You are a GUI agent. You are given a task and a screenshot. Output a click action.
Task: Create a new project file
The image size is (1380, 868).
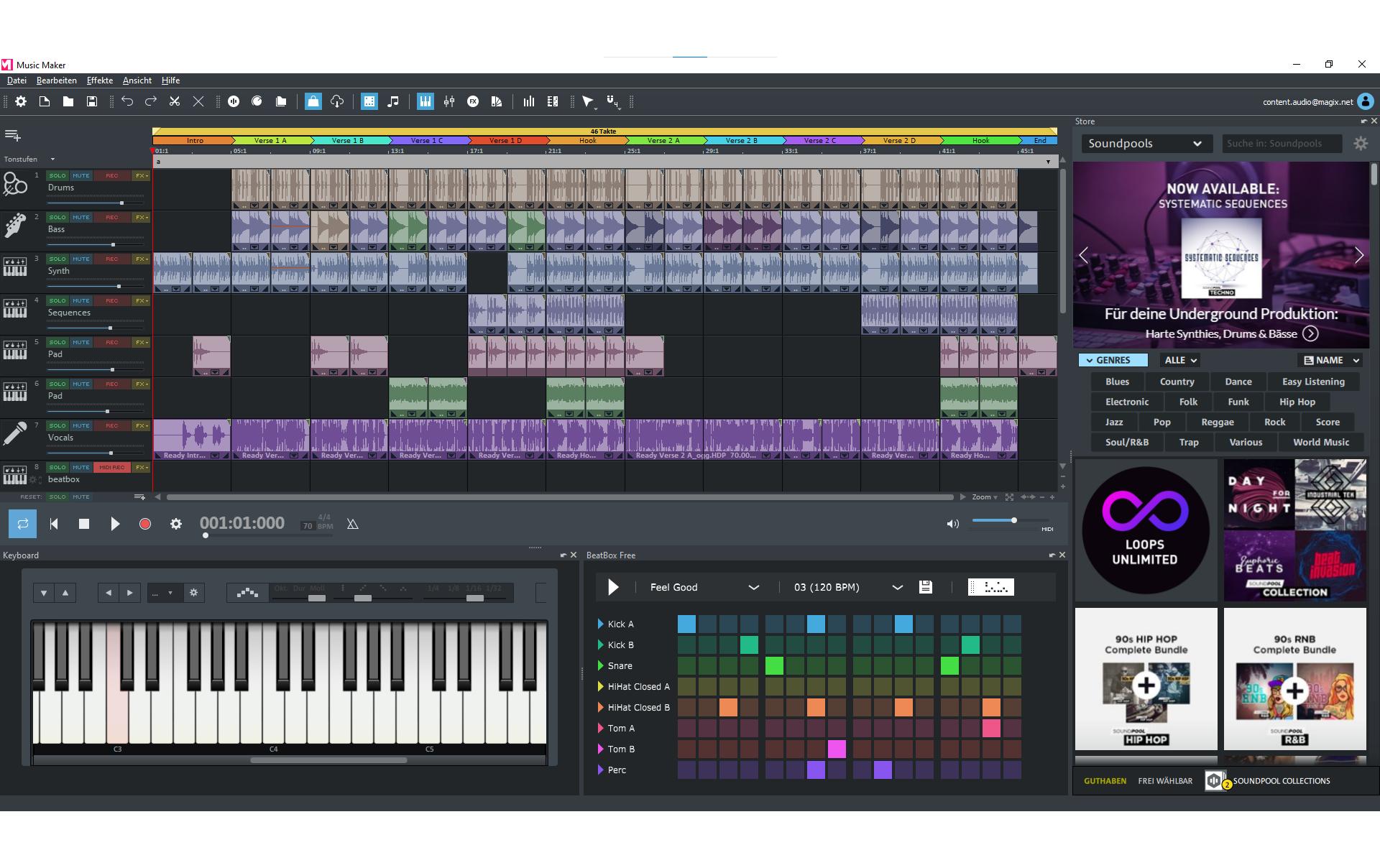coord(45,102)
